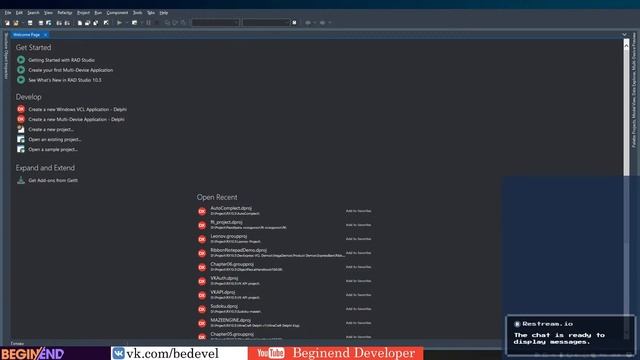
Task: Open See What's New in RAD Studio
Action: pyautogui.click(x=64, y=80)
